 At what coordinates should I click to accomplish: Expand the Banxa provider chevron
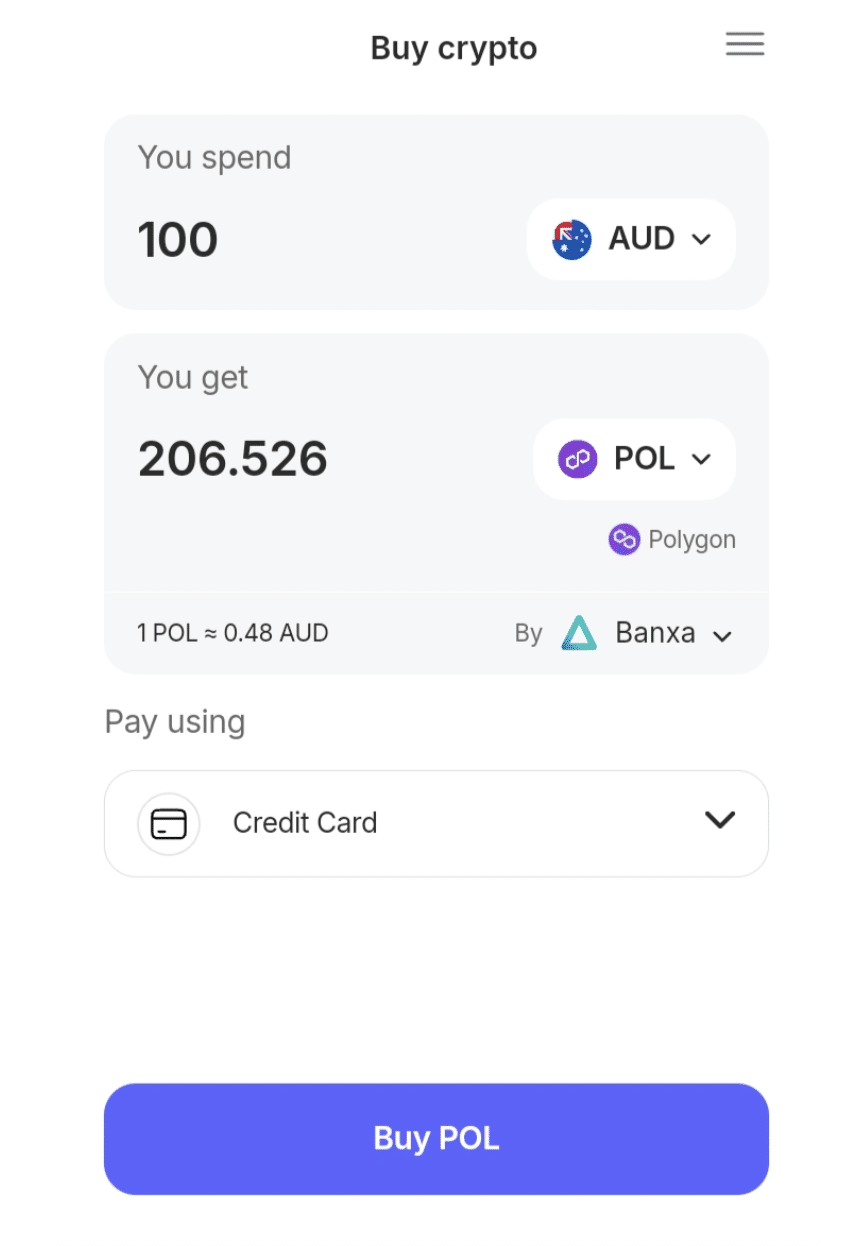coord(722,636)
